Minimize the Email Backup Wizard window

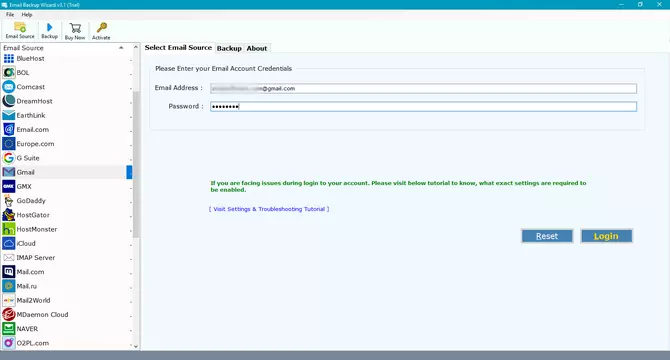(x=621, y=4)
